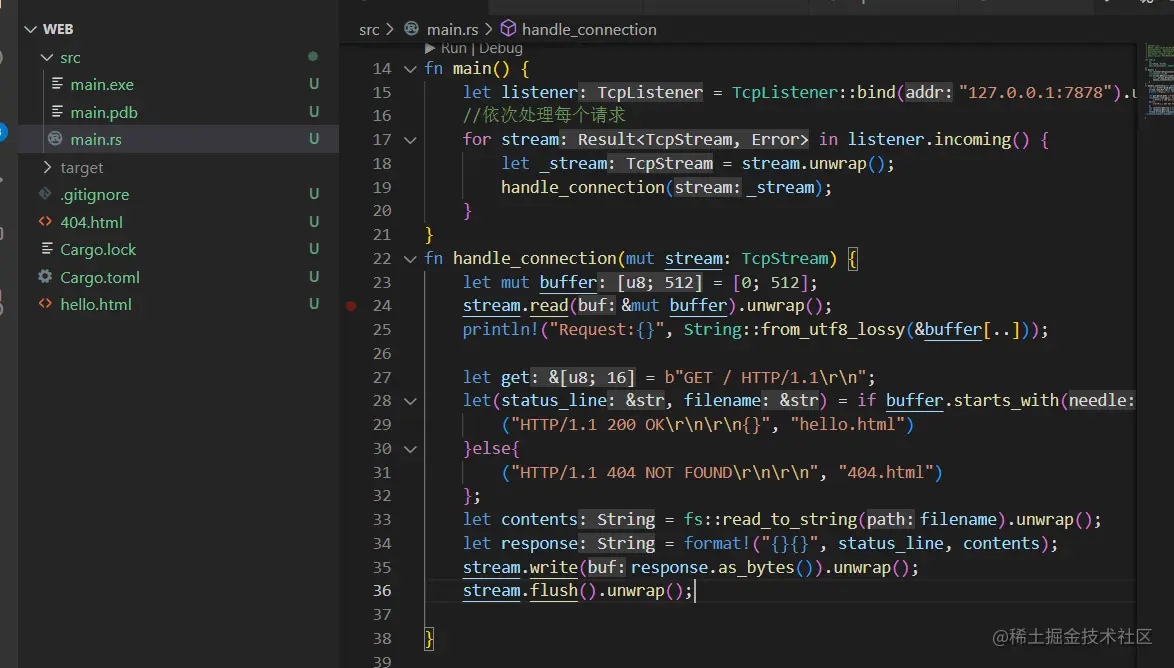The width and height of the screenshot is (1174, 668).
Task: Click the closing brace on line 38
Action: (x=429, y=639)
